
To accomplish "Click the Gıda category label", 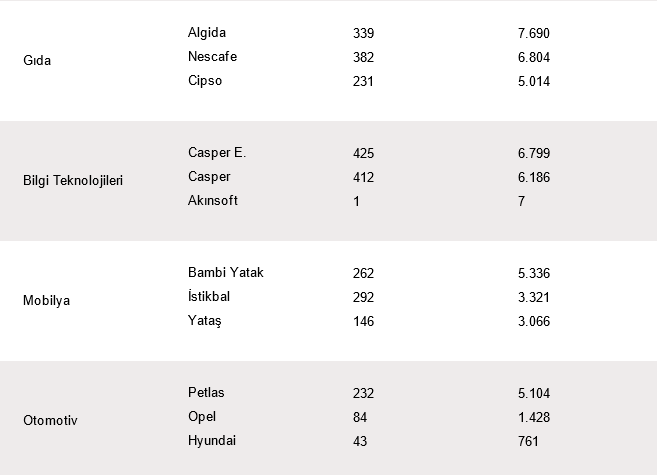I will pyautogui.click(x=37, y=61).
